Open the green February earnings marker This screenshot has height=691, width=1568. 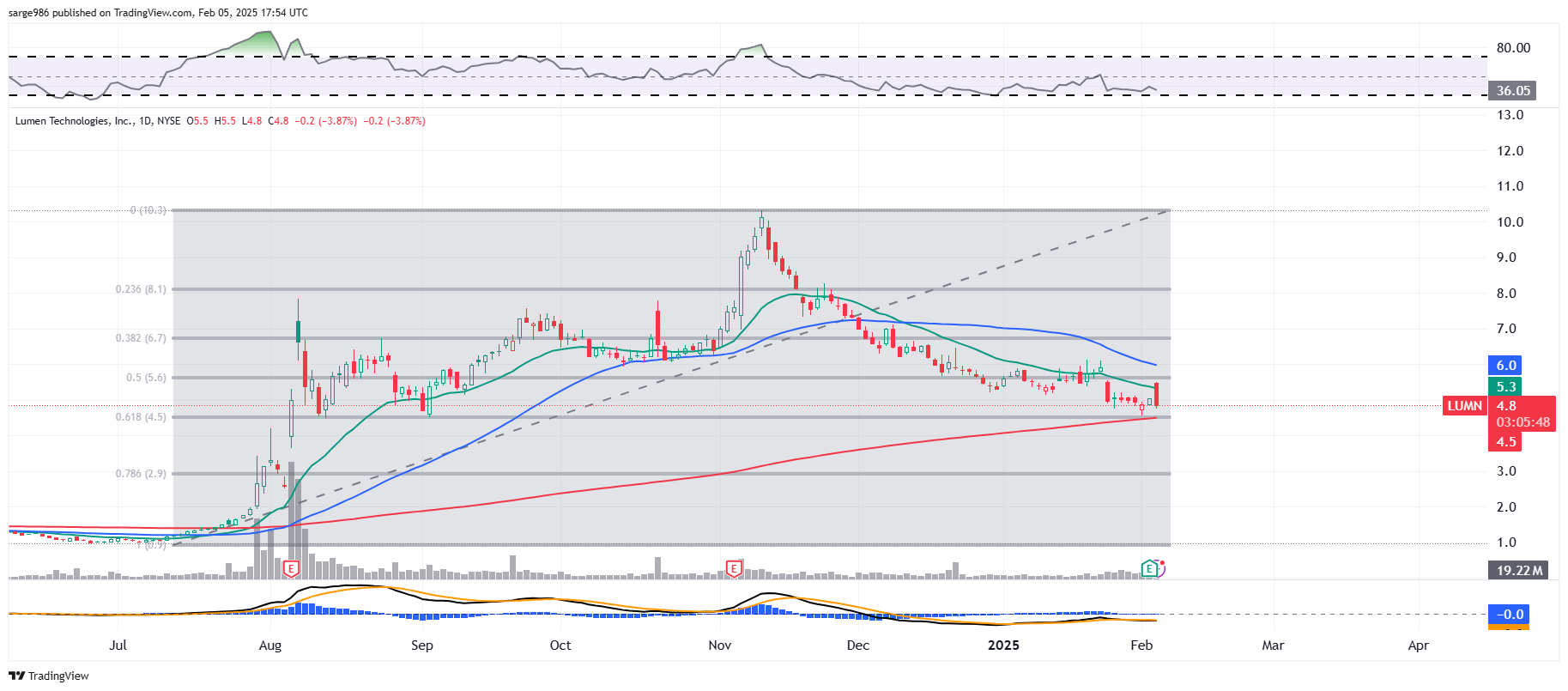coord(1149,568)
